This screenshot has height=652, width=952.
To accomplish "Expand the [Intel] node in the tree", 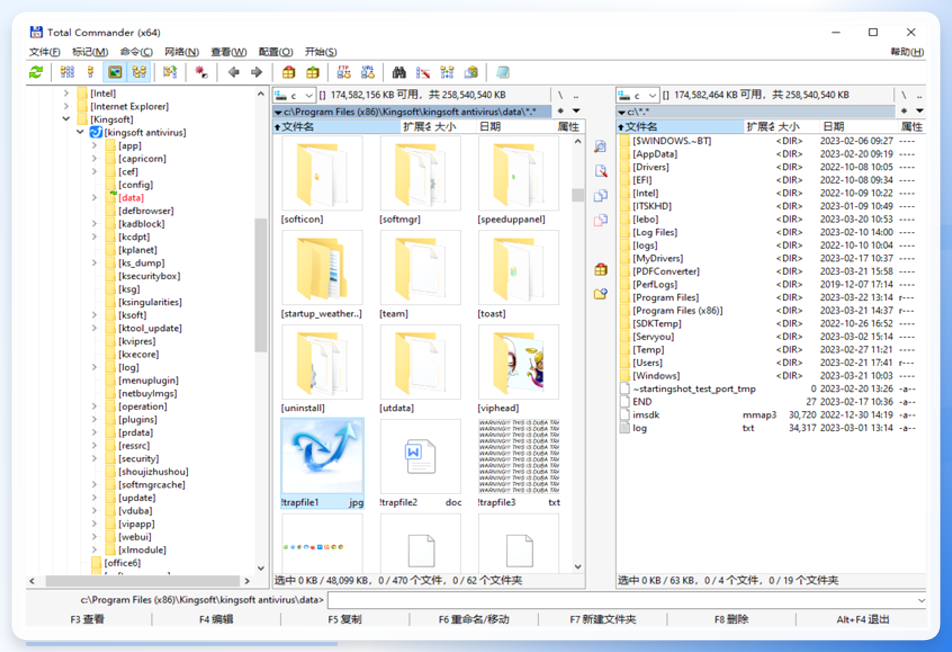I will (x=66, y=93).
